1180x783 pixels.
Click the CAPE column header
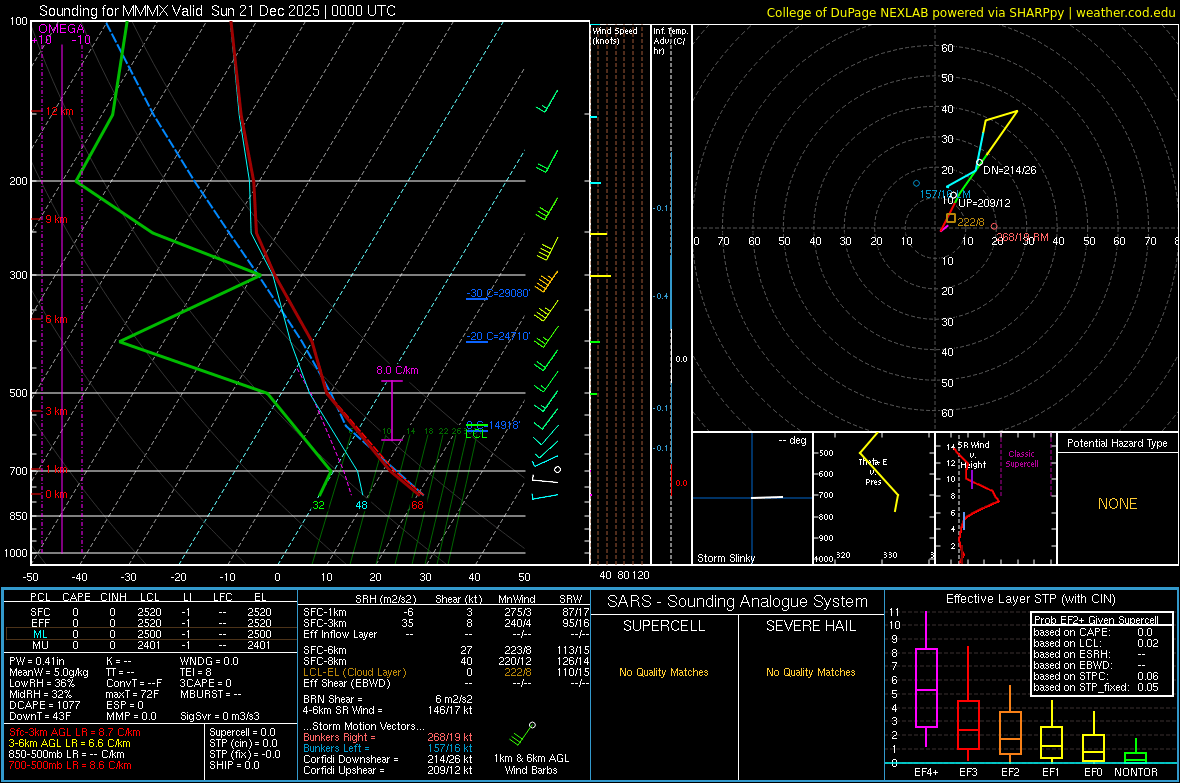76,597
